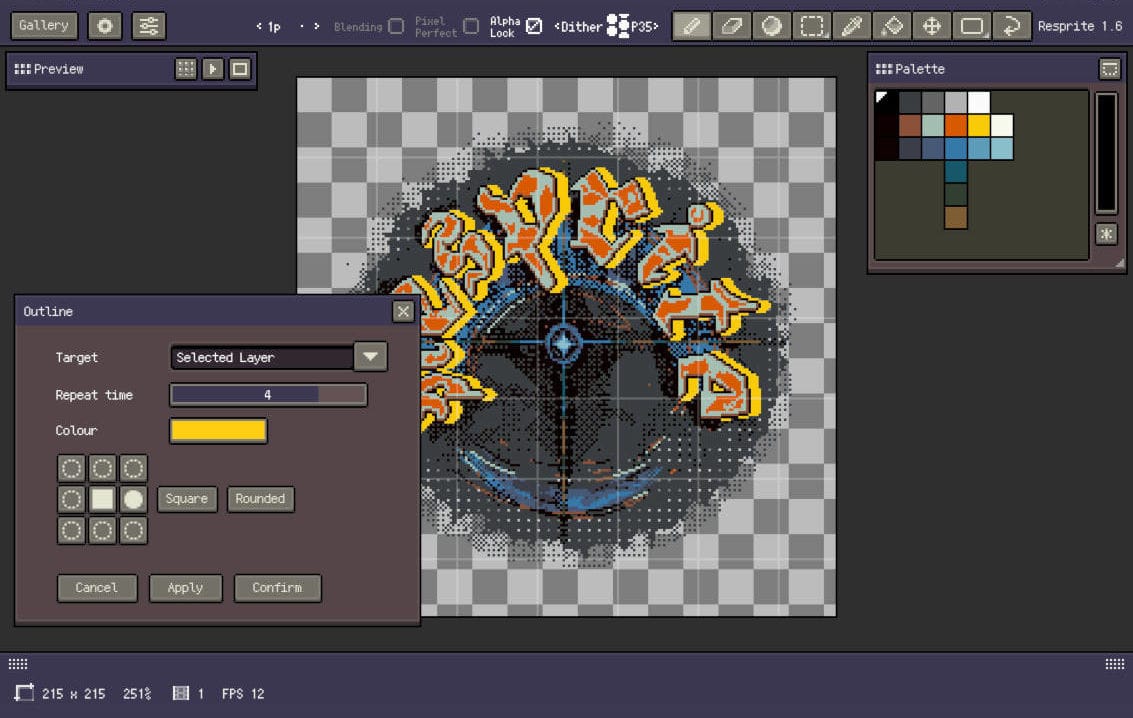Select the rectangular Selection tool
This screenshot has height=718, width=1133.
[812, 26]
